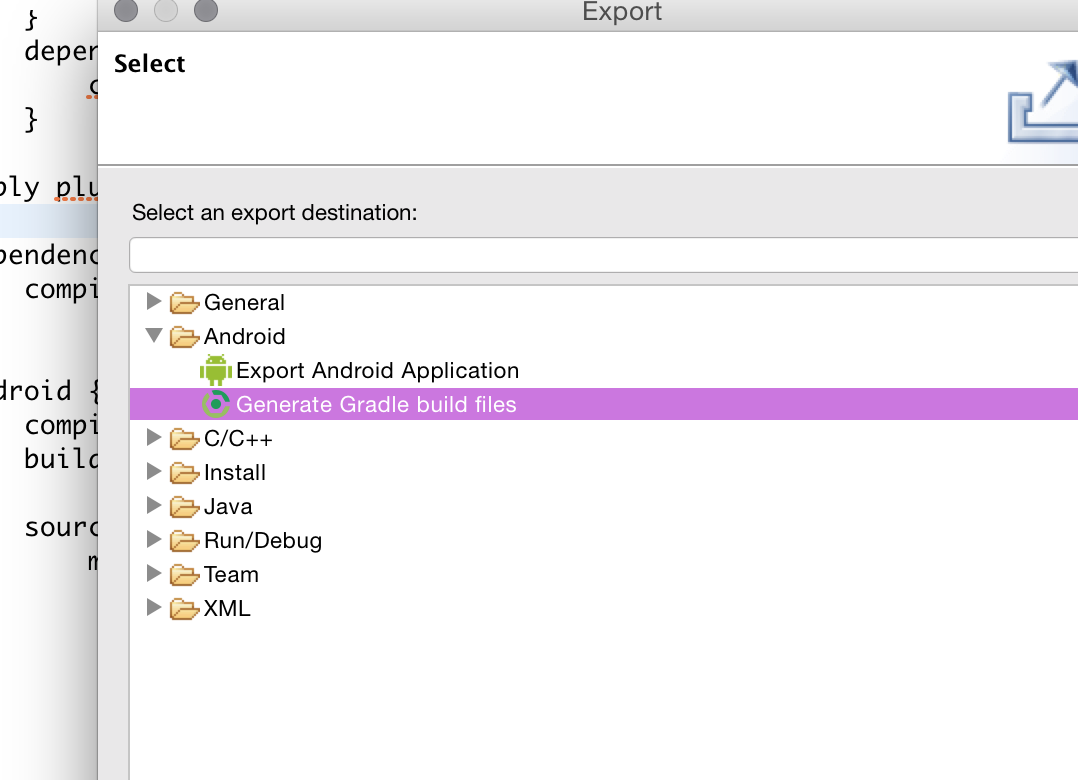Click the XML folder icon

[x=184, y=608]
